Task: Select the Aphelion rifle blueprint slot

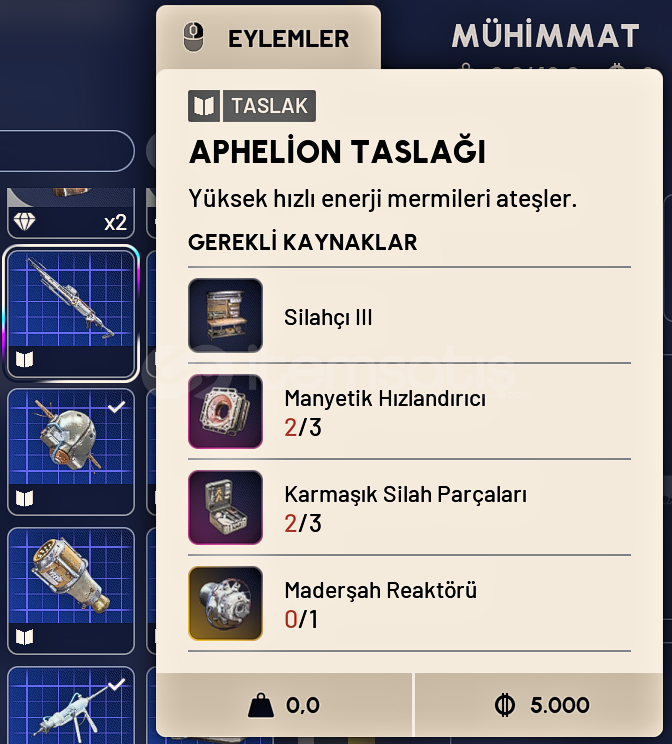Action: 71,312
